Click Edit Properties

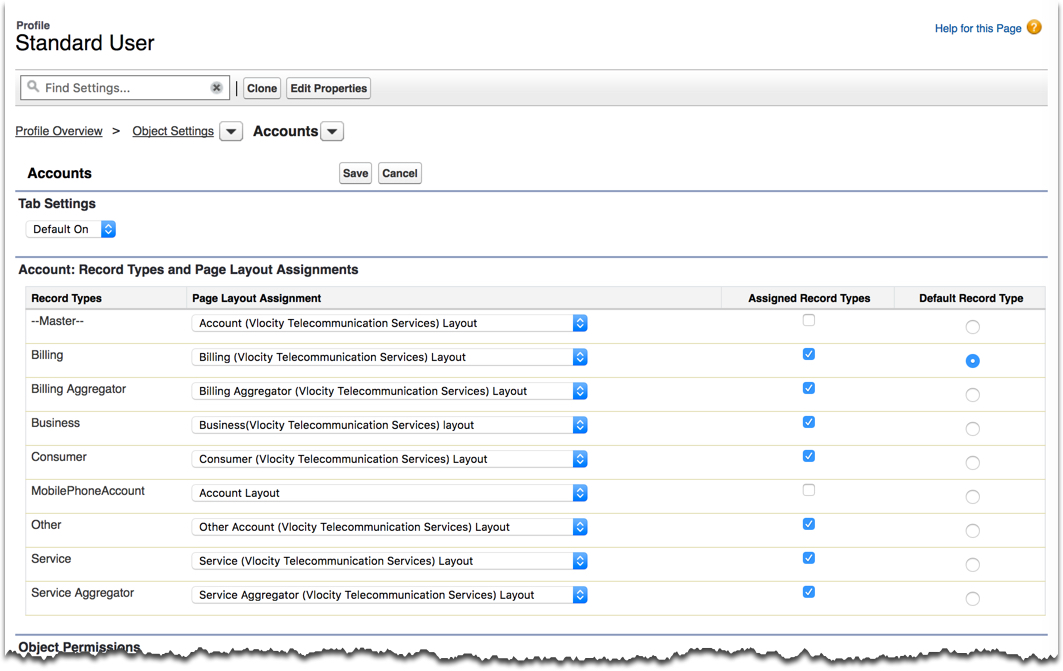click(328, 88)
